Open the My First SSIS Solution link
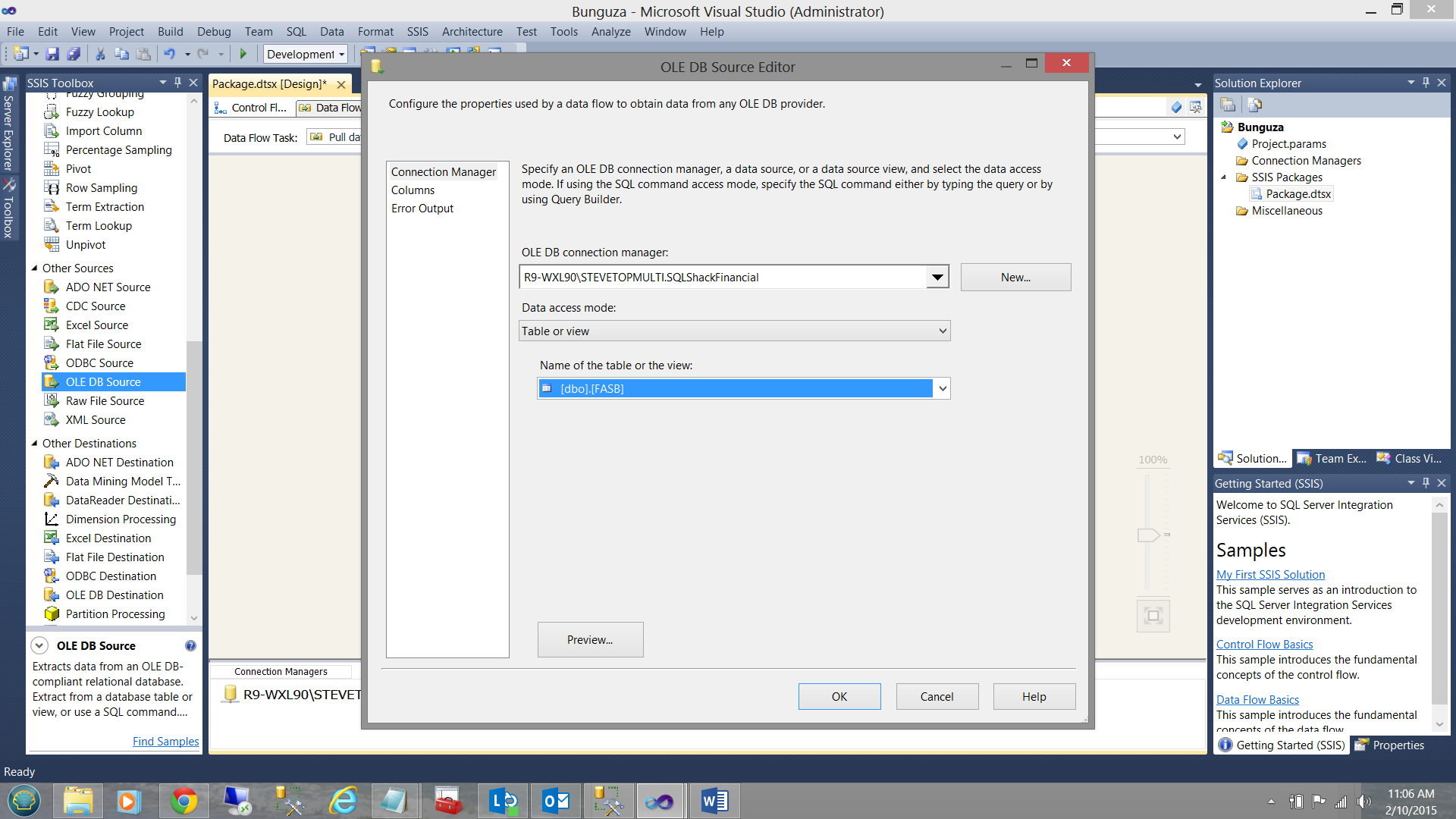This screenshot has height=819, width=1456. coord(1270,574)
